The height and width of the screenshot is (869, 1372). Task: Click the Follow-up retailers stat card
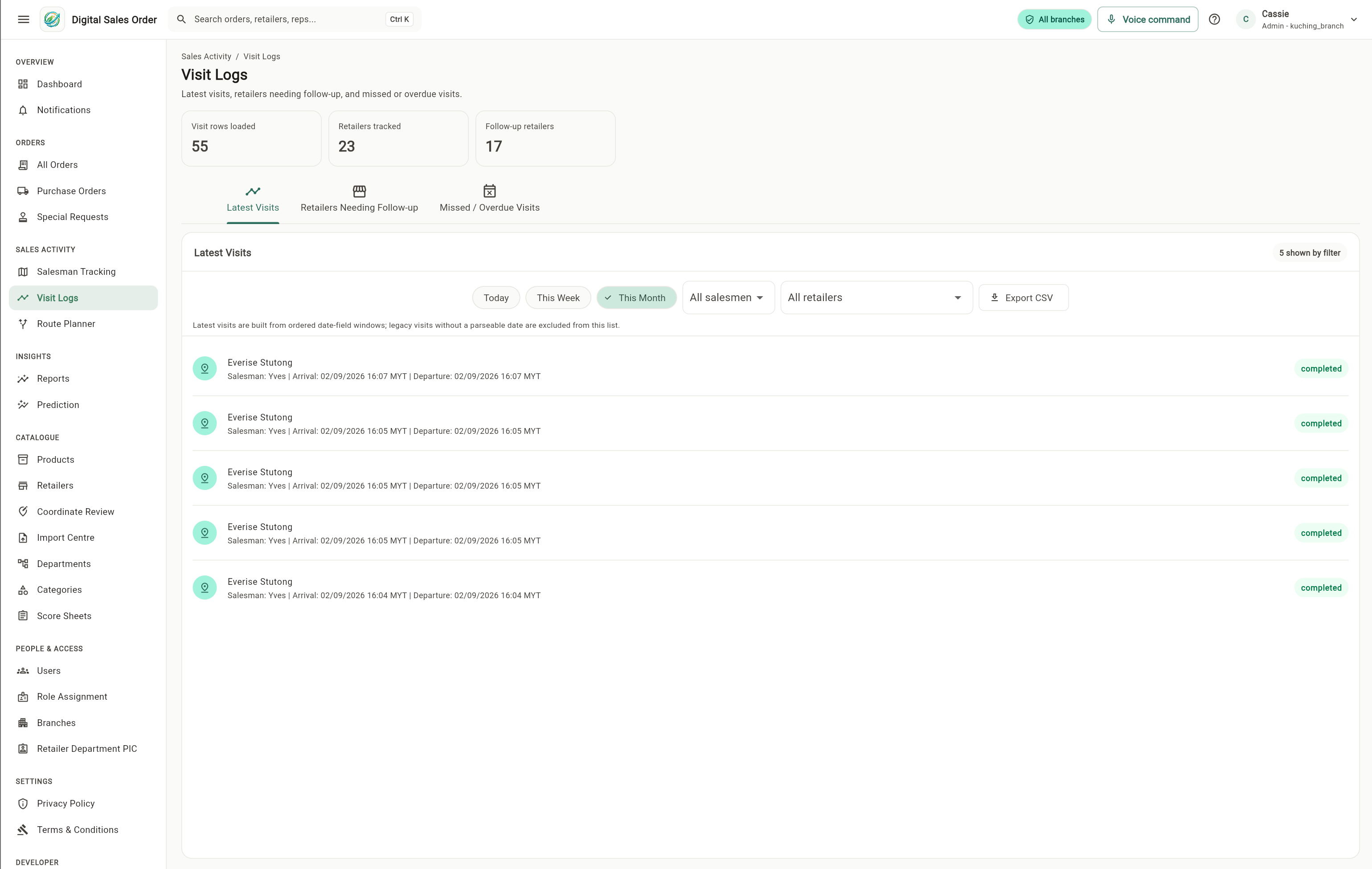tap(545, 139)
